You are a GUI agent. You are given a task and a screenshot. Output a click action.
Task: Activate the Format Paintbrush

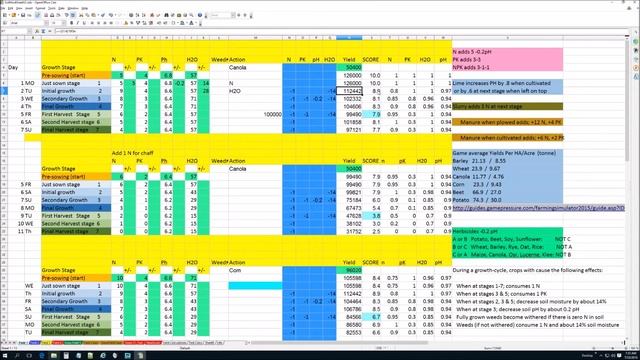[x=103, y=15]
